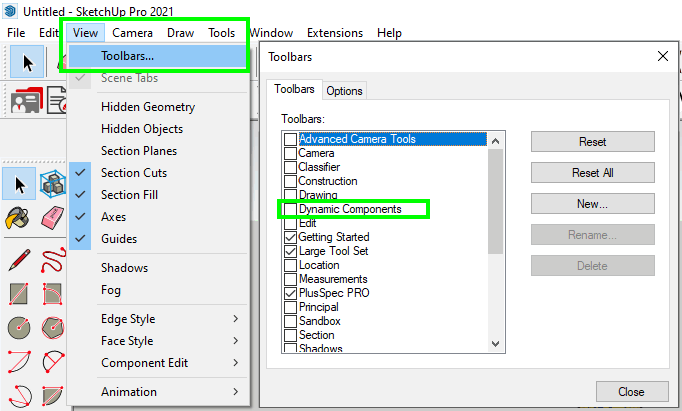This screenshot has width=682, height=411.
Task: Click the New... button
Action: point(592,204)
